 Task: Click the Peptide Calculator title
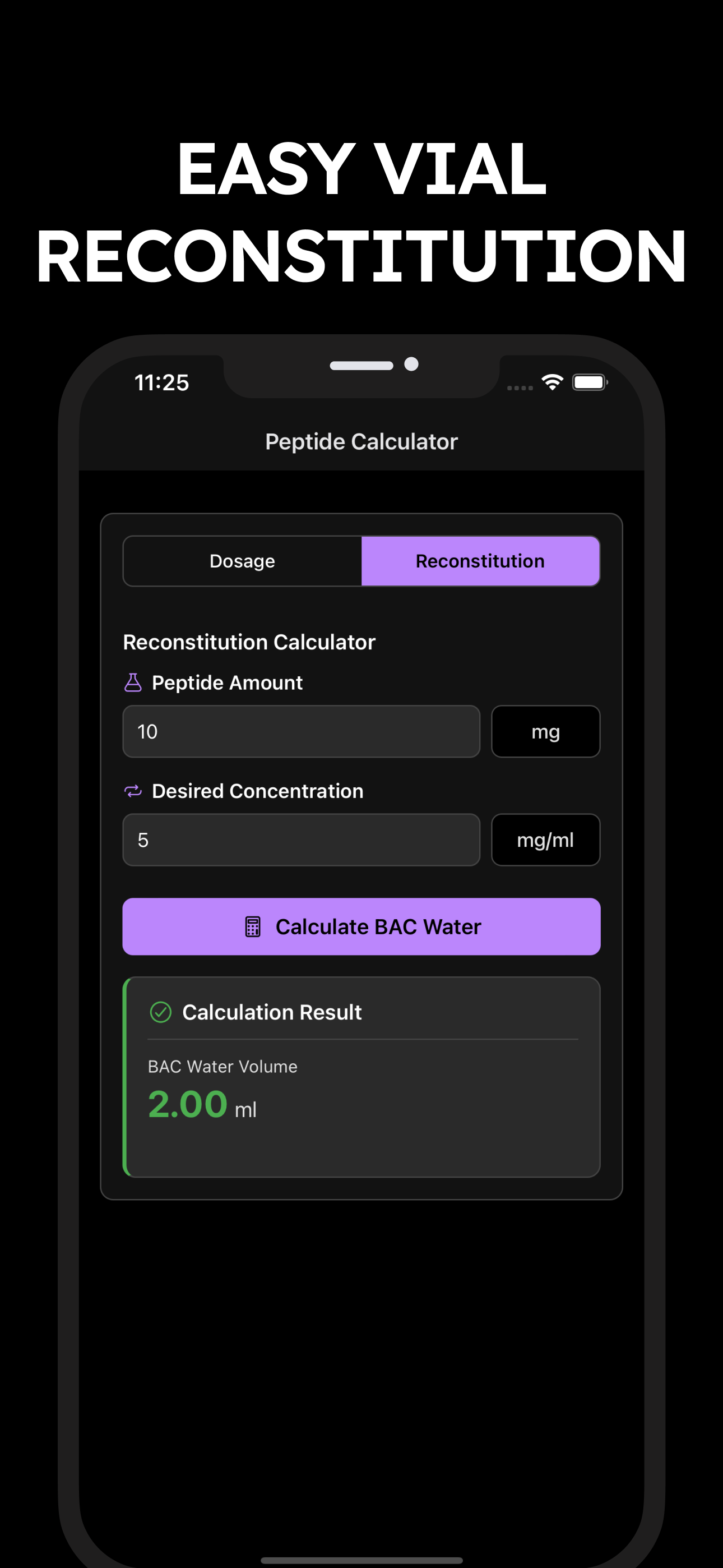[x=361, y=441]
